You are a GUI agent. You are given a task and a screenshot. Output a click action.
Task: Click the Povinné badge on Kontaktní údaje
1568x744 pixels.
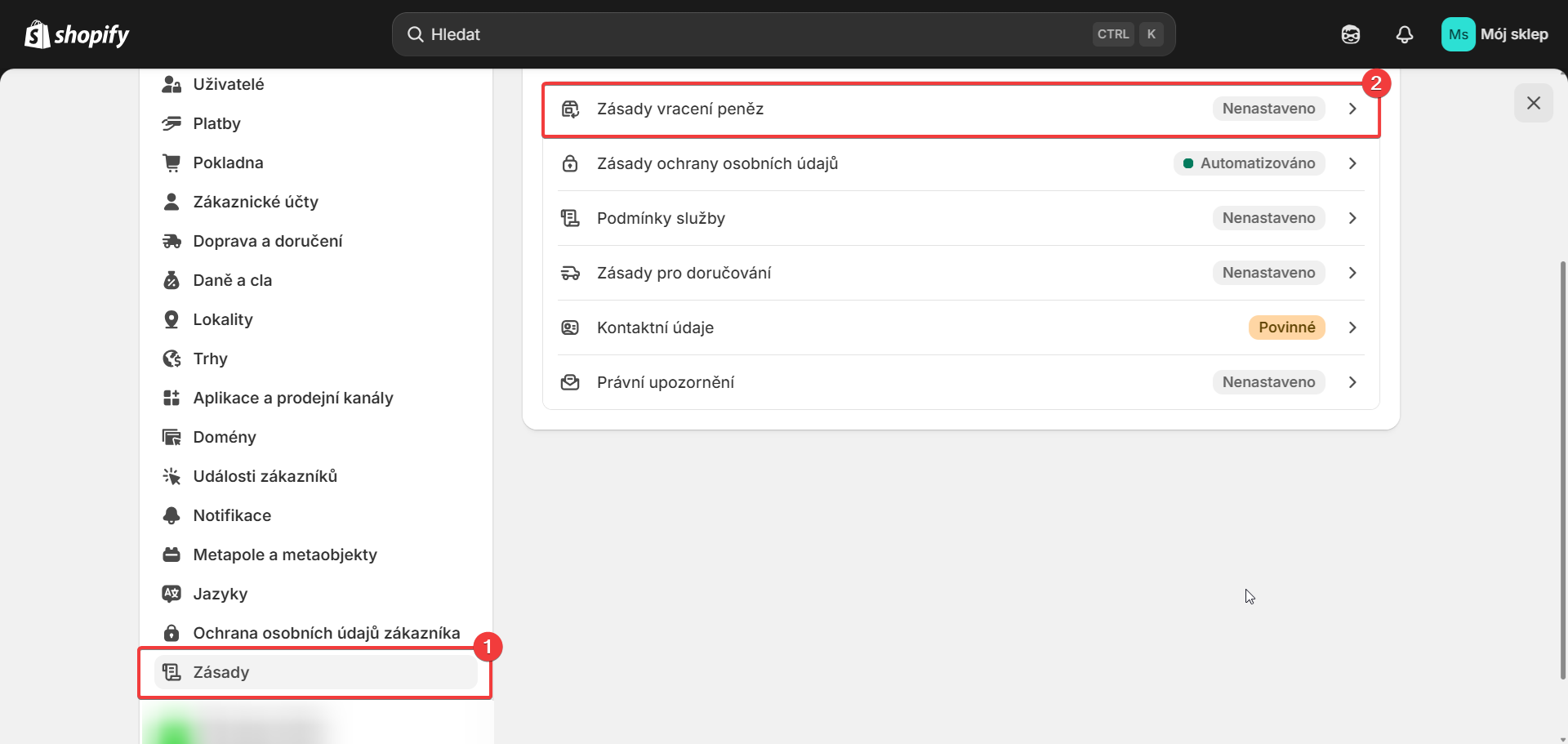(1286, 327)
